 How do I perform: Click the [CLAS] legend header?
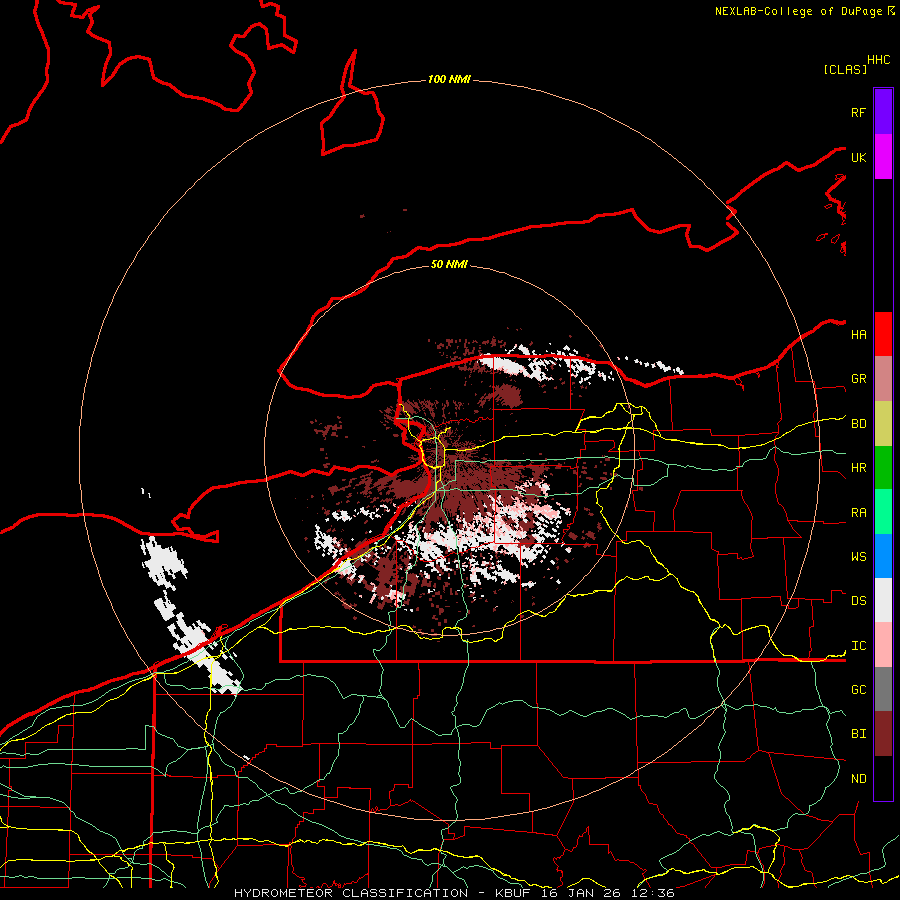coord(845,69)
